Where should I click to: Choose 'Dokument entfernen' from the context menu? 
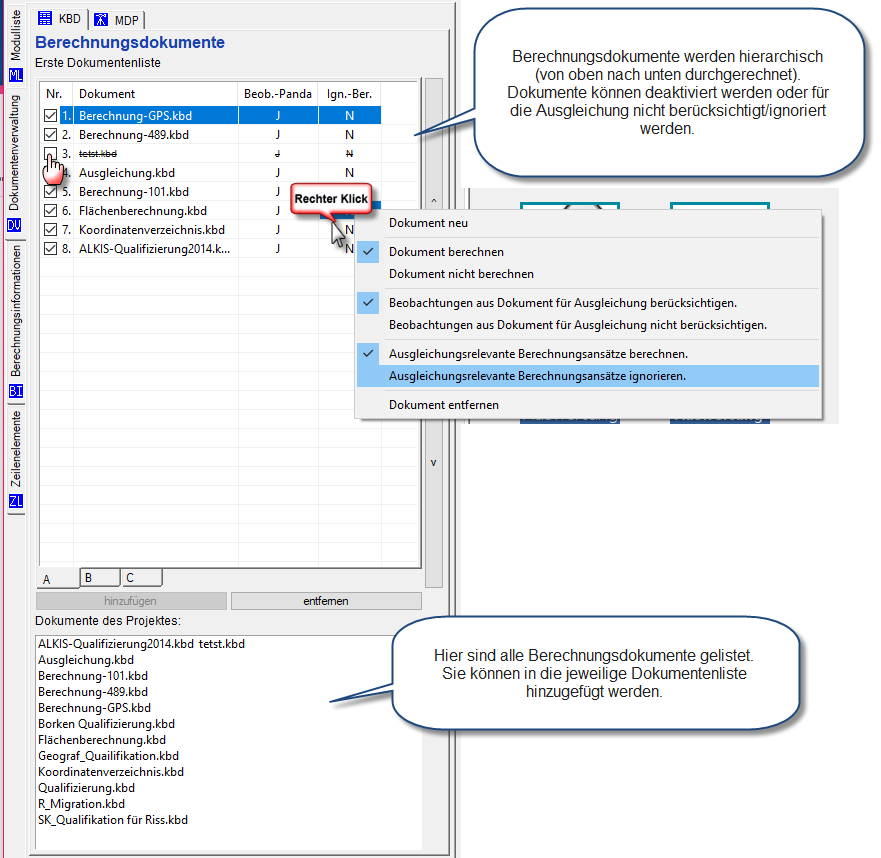pyautogui.click(x=443, y=405)
